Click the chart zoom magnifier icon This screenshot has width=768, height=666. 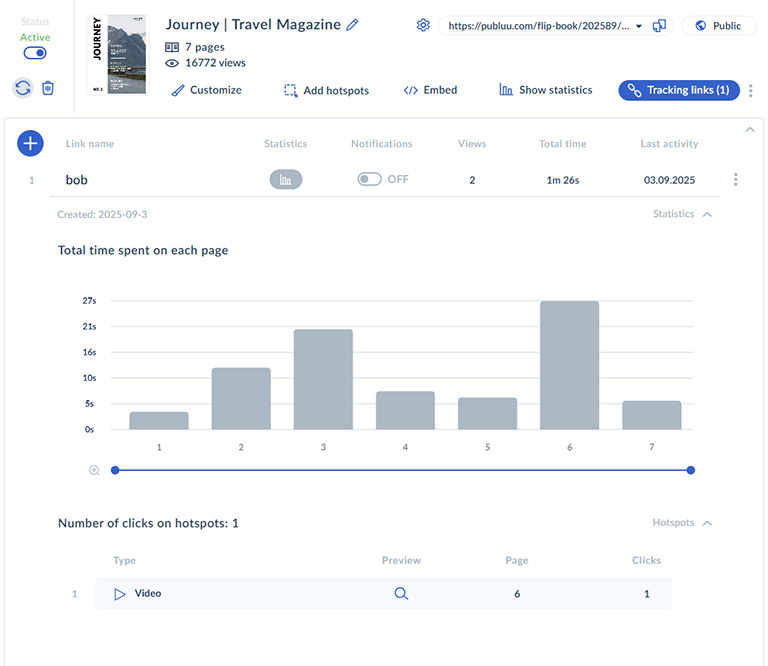pyautogui.click(x=94, y=470)
